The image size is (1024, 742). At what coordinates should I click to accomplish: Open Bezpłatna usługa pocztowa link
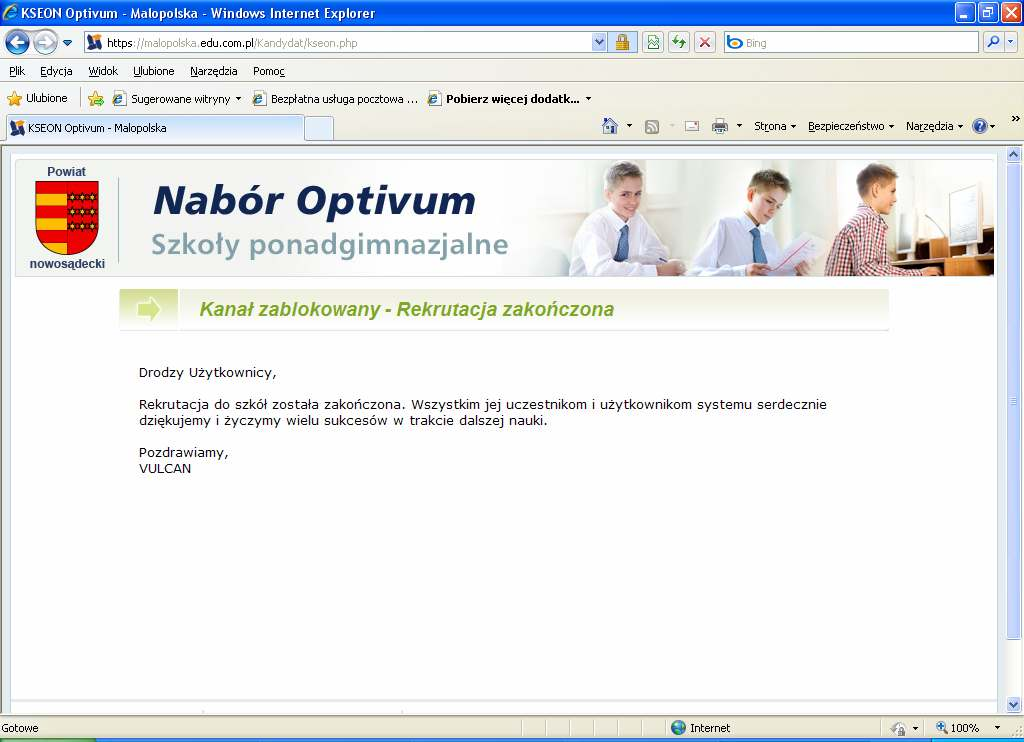point(335,99)
